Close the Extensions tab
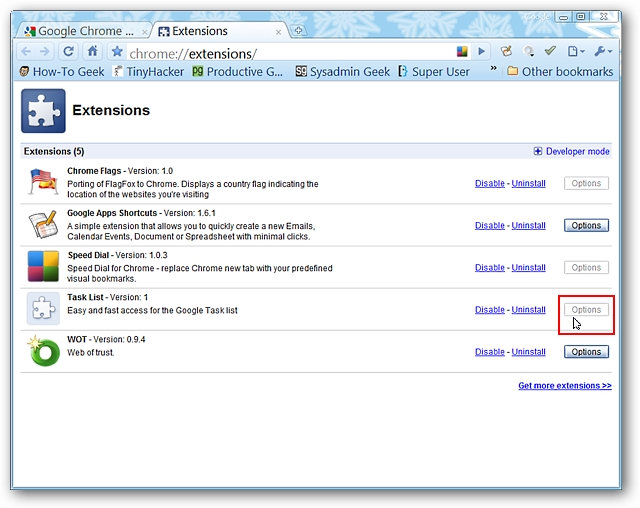Image resolution: width=640 pixels, height=508 pixels. 278,32
